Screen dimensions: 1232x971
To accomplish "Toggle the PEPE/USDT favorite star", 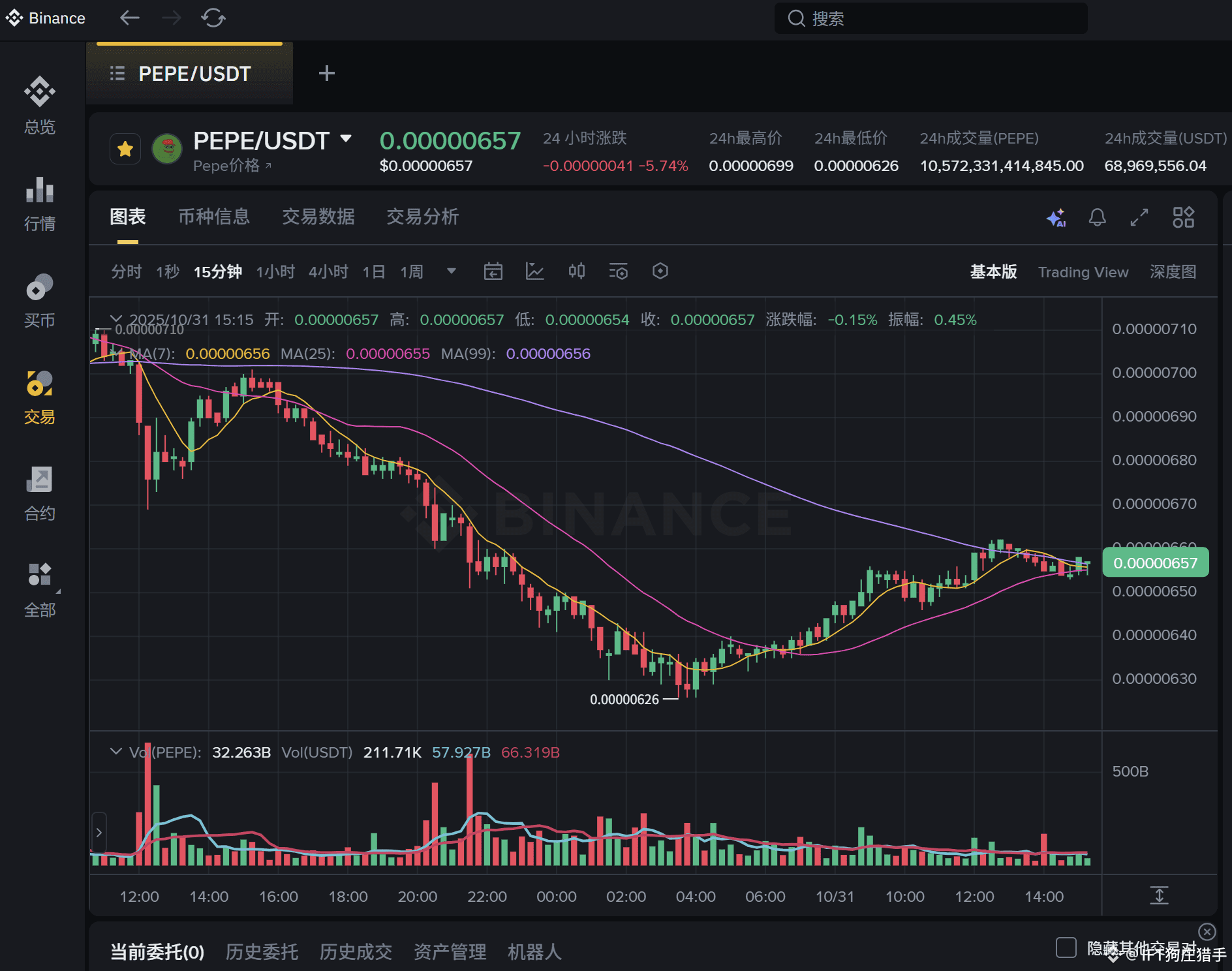I will point(125,149).
